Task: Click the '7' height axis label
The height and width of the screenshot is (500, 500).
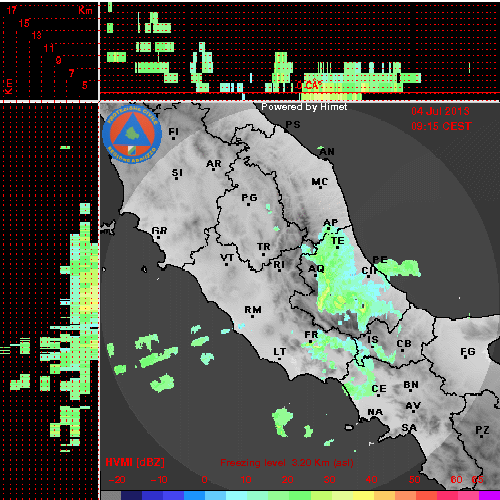Action: [x=71, y=73]
